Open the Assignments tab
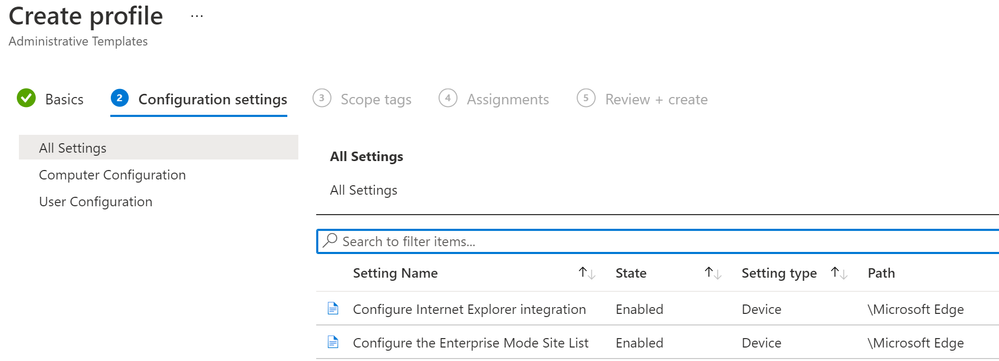The height and width of the screenshot is (361, 999). [x=508, y=99]
